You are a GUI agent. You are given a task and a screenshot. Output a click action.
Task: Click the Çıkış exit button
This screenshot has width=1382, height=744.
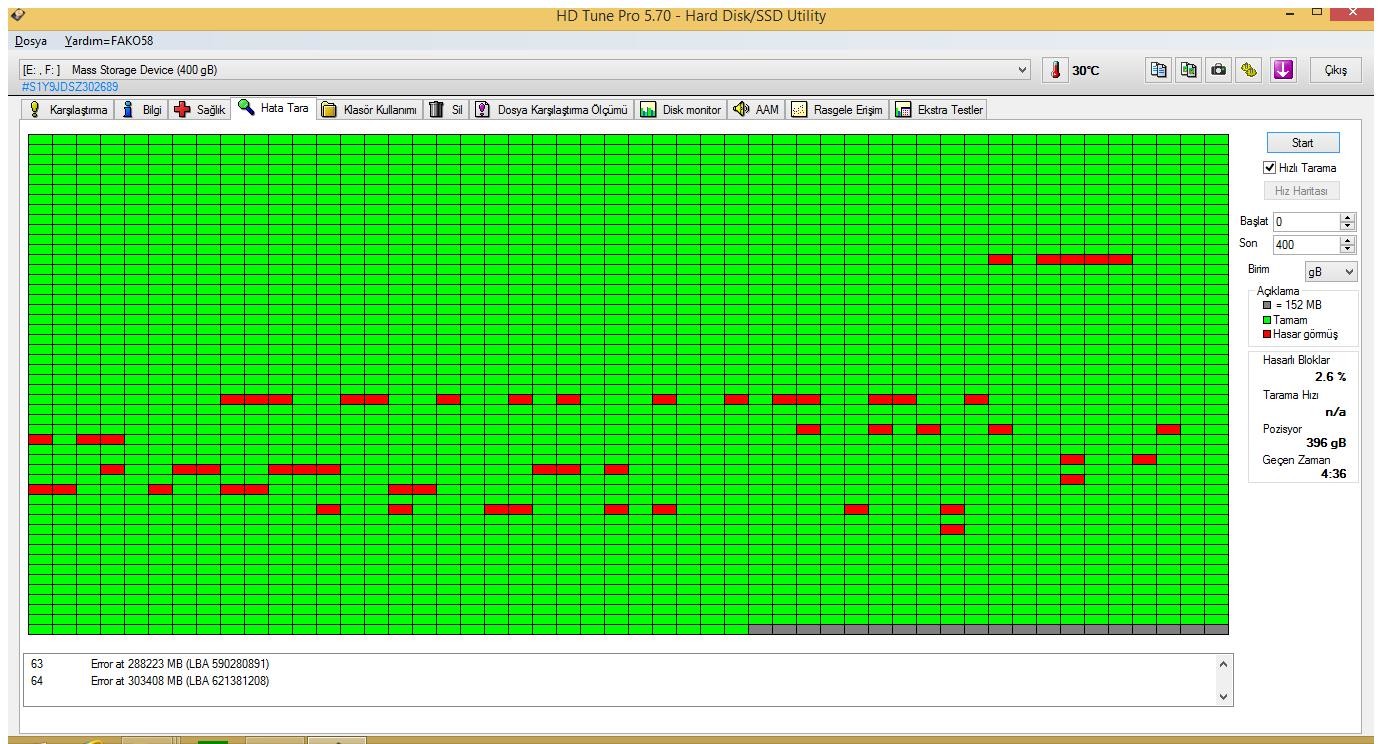(x=1335, y=70)
